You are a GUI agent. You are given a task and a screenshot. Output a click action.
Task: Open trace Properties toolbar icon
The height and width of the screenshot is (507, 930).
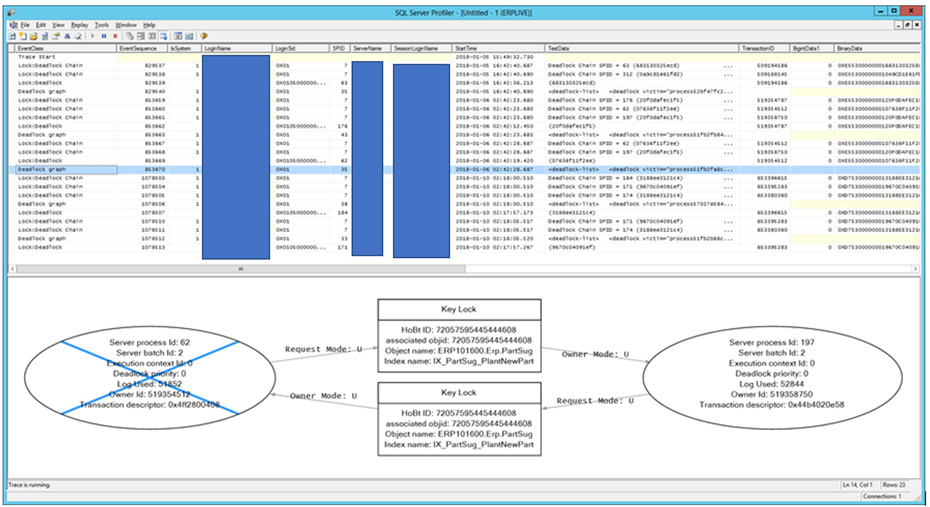click(56, 36)
